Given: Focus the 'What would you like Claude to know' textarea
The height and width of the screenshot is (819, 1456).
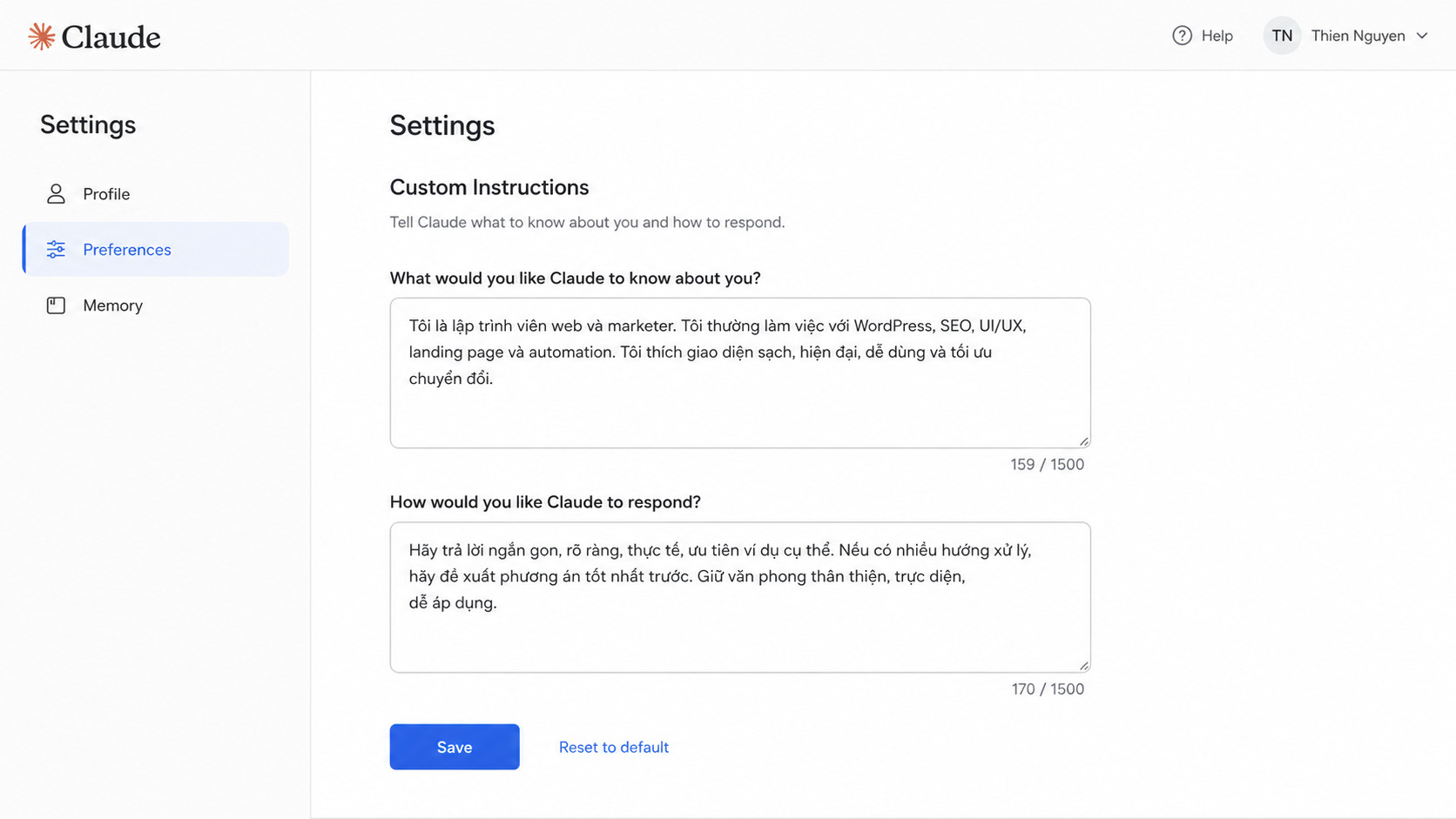Looking at the screenshot, I should (x=740, y=373).
